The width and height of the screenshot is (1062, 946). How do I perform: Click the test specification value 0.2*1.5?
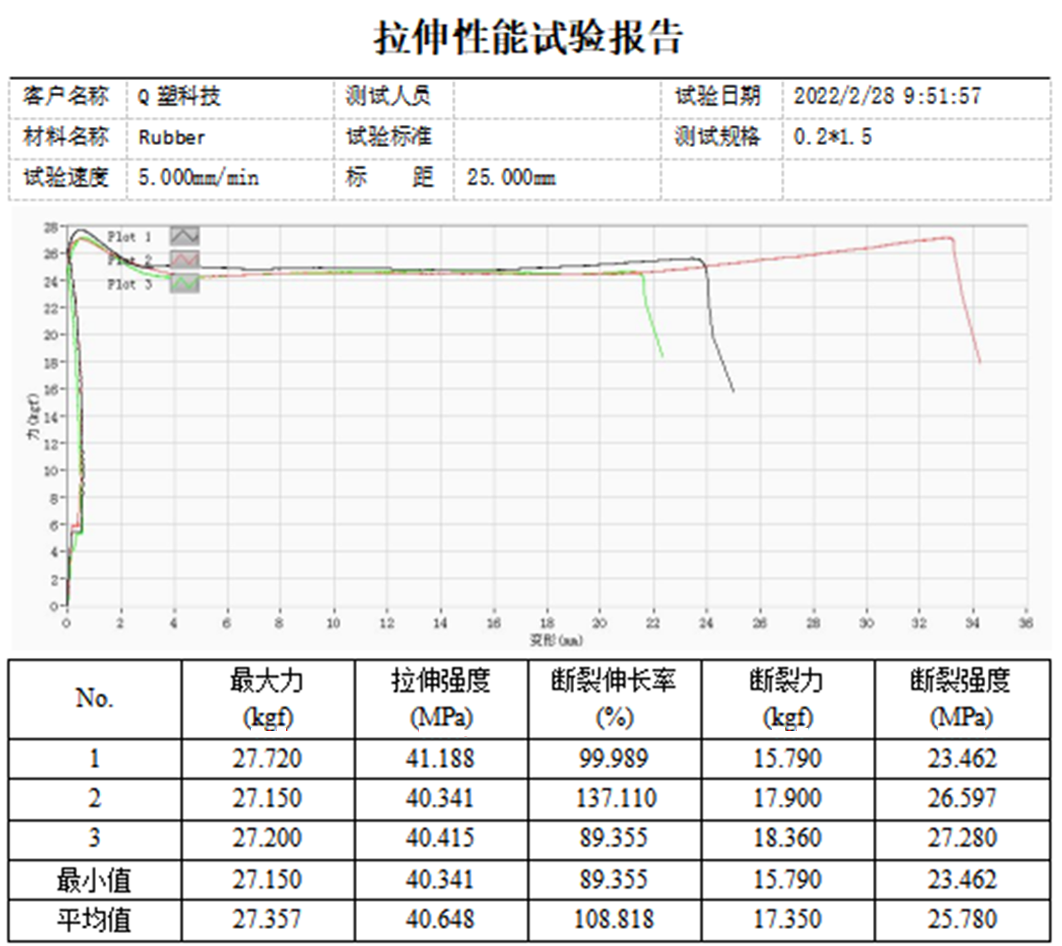[x=832, y=137]
